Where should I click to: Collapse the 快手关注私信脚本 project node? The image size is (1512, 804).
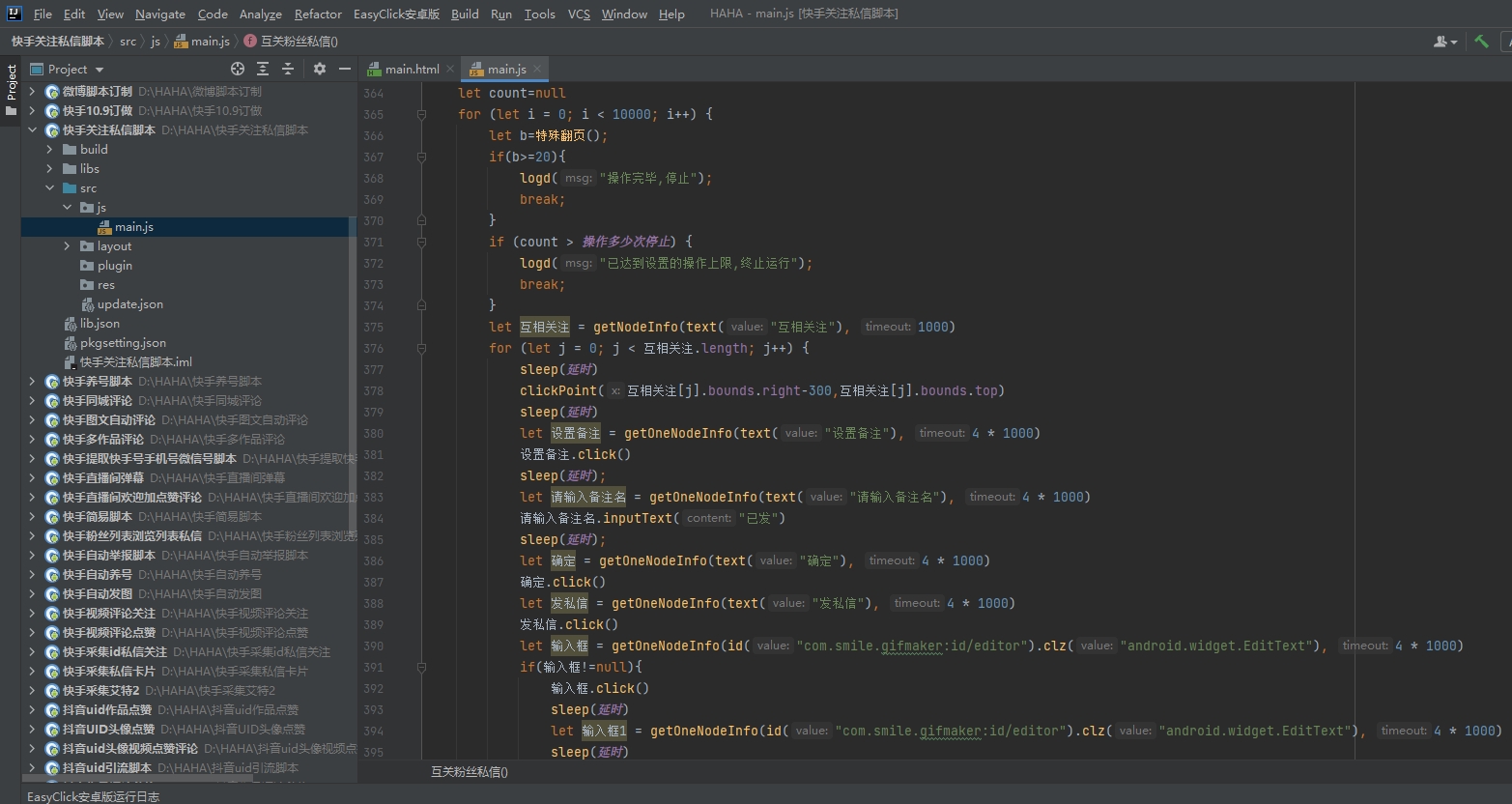click(33, 129)
